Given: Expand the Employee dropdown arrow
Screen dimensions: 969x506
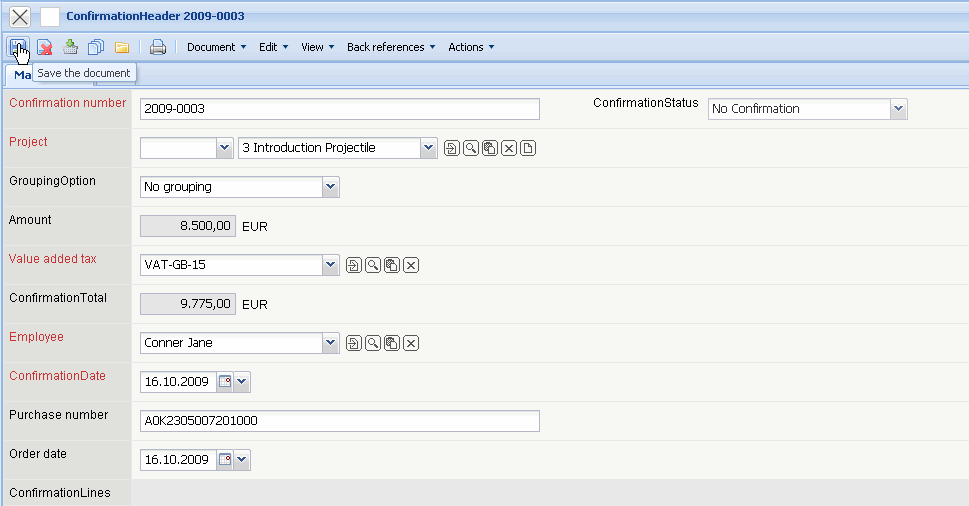Looking at the screenshot, I should [331, 343].
